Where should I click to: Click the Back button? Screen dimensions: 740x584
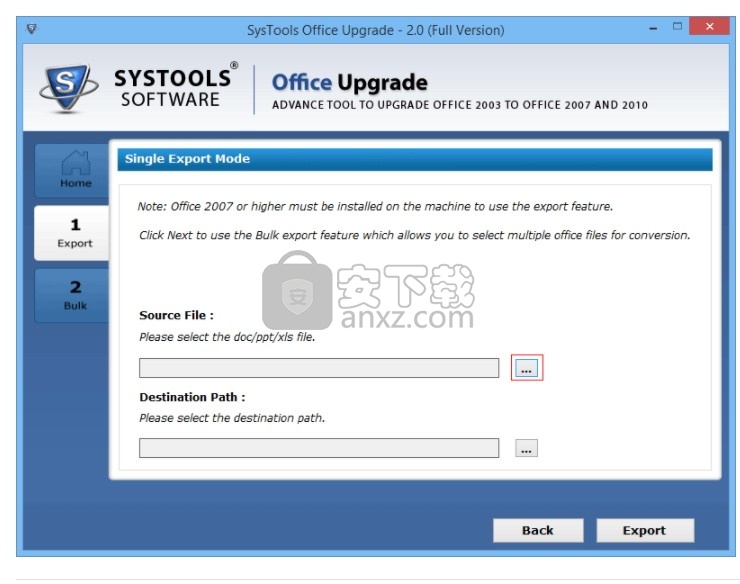click(x=538, y=530)
